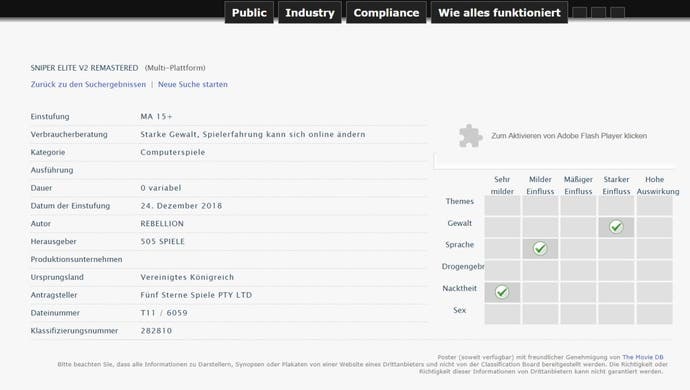
Task: Click the Datum der Einstufung label
Action: tap(70, 206)
